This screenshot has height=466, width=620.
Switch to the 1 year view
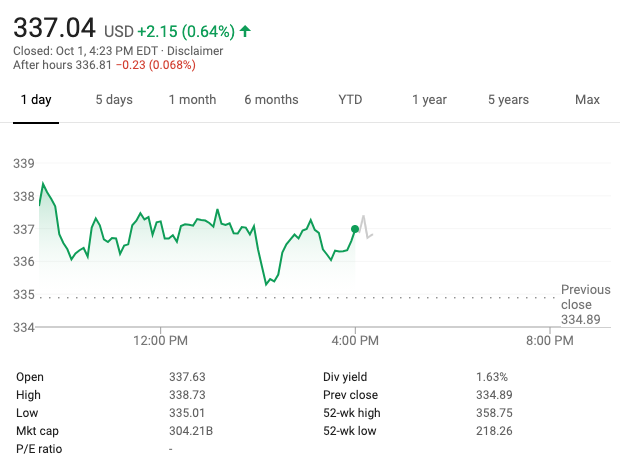pos(429,100)
